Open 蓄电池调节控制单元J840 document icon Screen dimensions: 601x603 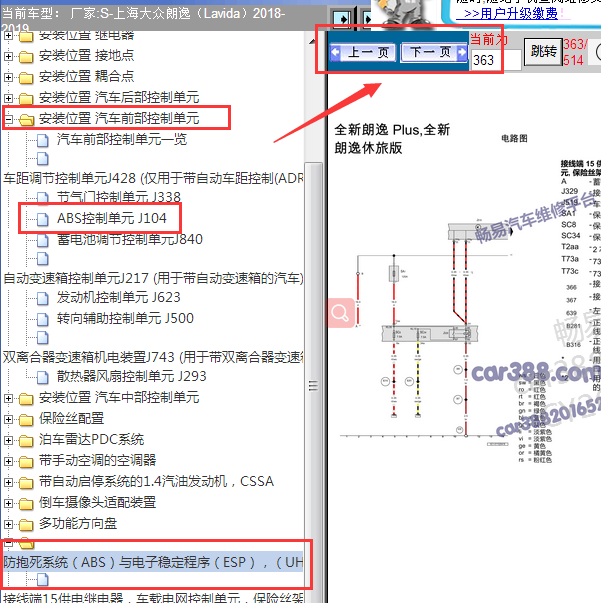pos(43,240)
